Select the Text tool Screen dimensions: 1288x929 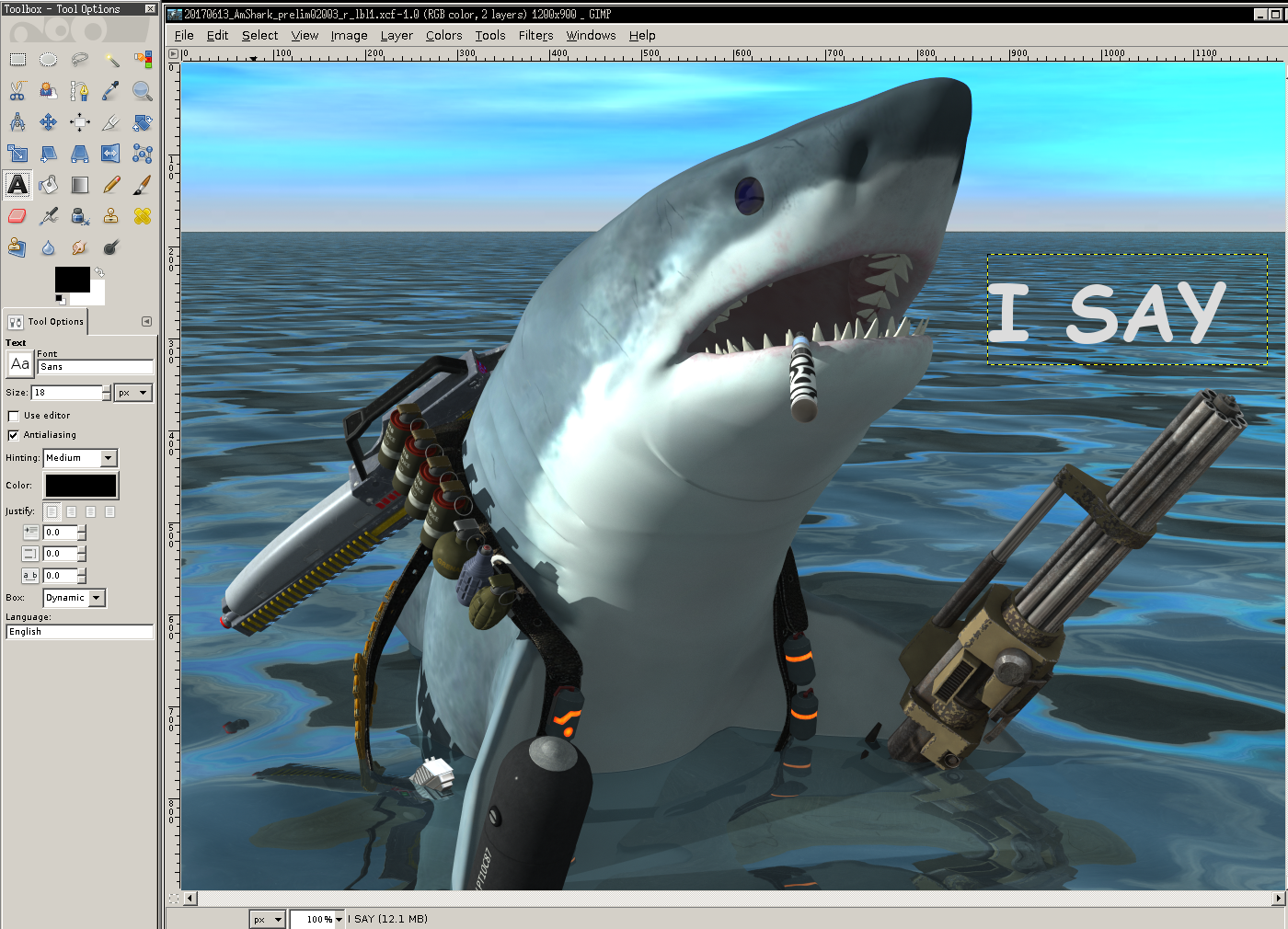click(x=17, y=185)
